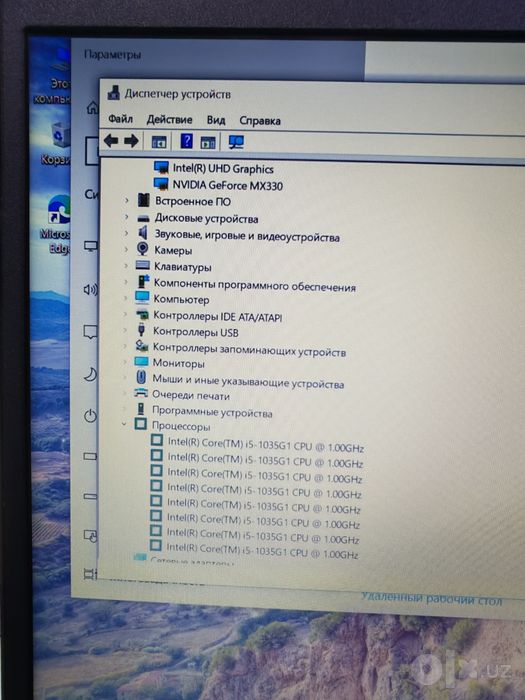
Task: Click the Контроллеры USB plug icon
Action: (142, 330)
